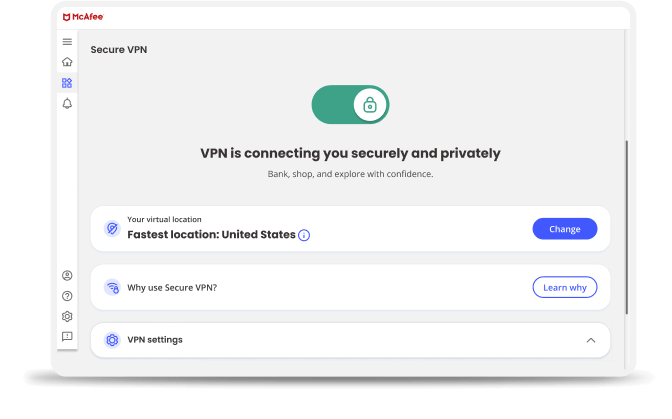This screenshot has width=672, height=419.
Task: Click the Wi-Fi lock icon beside Why use Secure VPN
Action: click(112, 288)
